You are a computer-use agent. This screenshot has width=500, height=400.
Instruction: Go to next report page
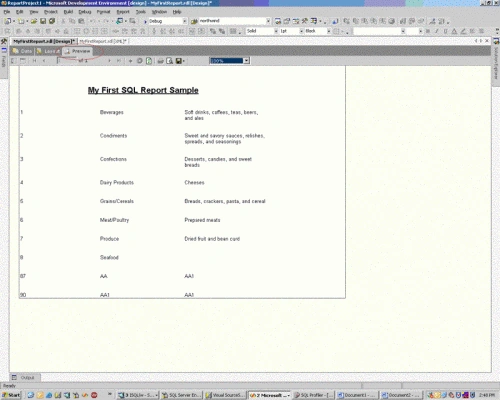(x=109, y=61)
